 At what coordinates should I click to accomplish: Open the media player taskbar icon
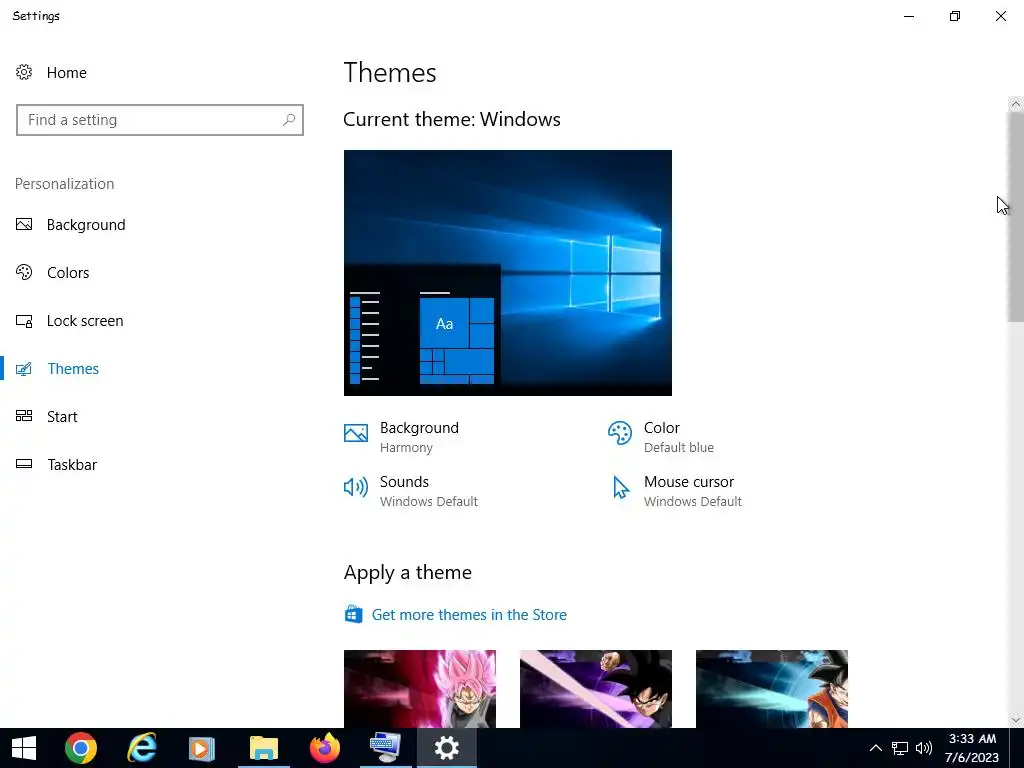pos(202,748)
